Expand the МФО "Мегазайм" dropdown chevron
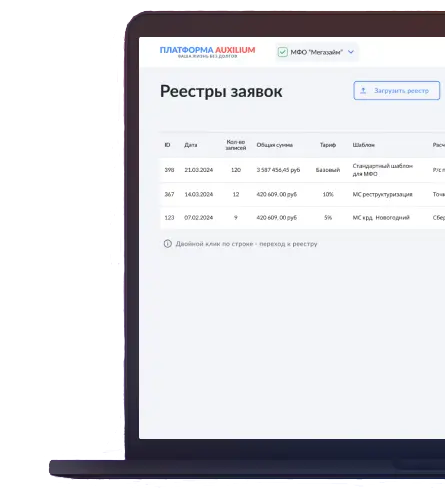This screenshot has height=490, width=445. (x=351, y=52)
